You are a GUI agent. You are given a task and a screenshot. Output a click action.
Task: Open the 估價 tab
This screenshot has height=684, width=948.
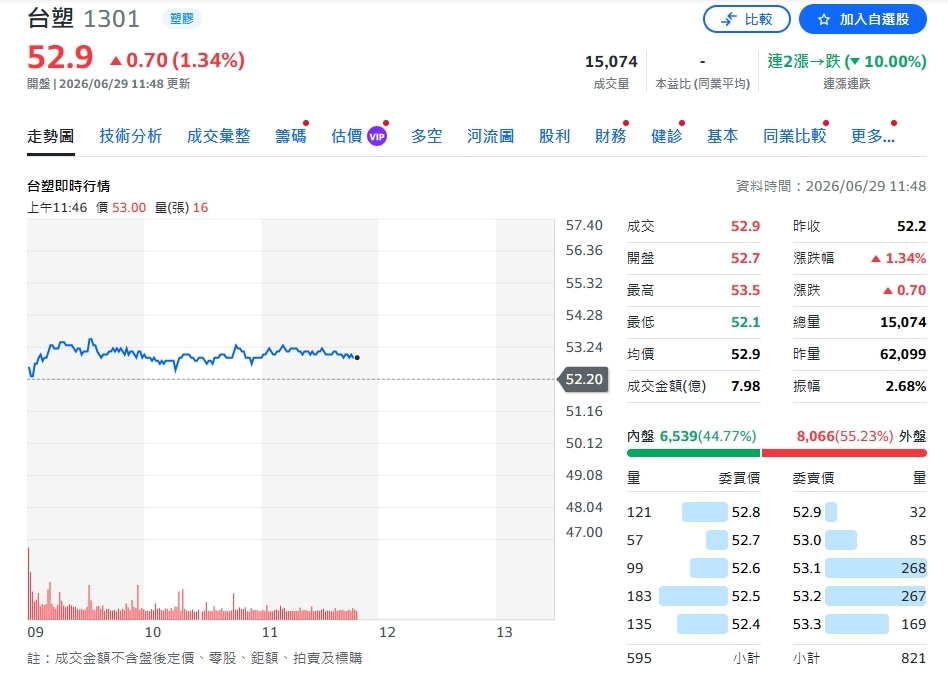point(346,136)
